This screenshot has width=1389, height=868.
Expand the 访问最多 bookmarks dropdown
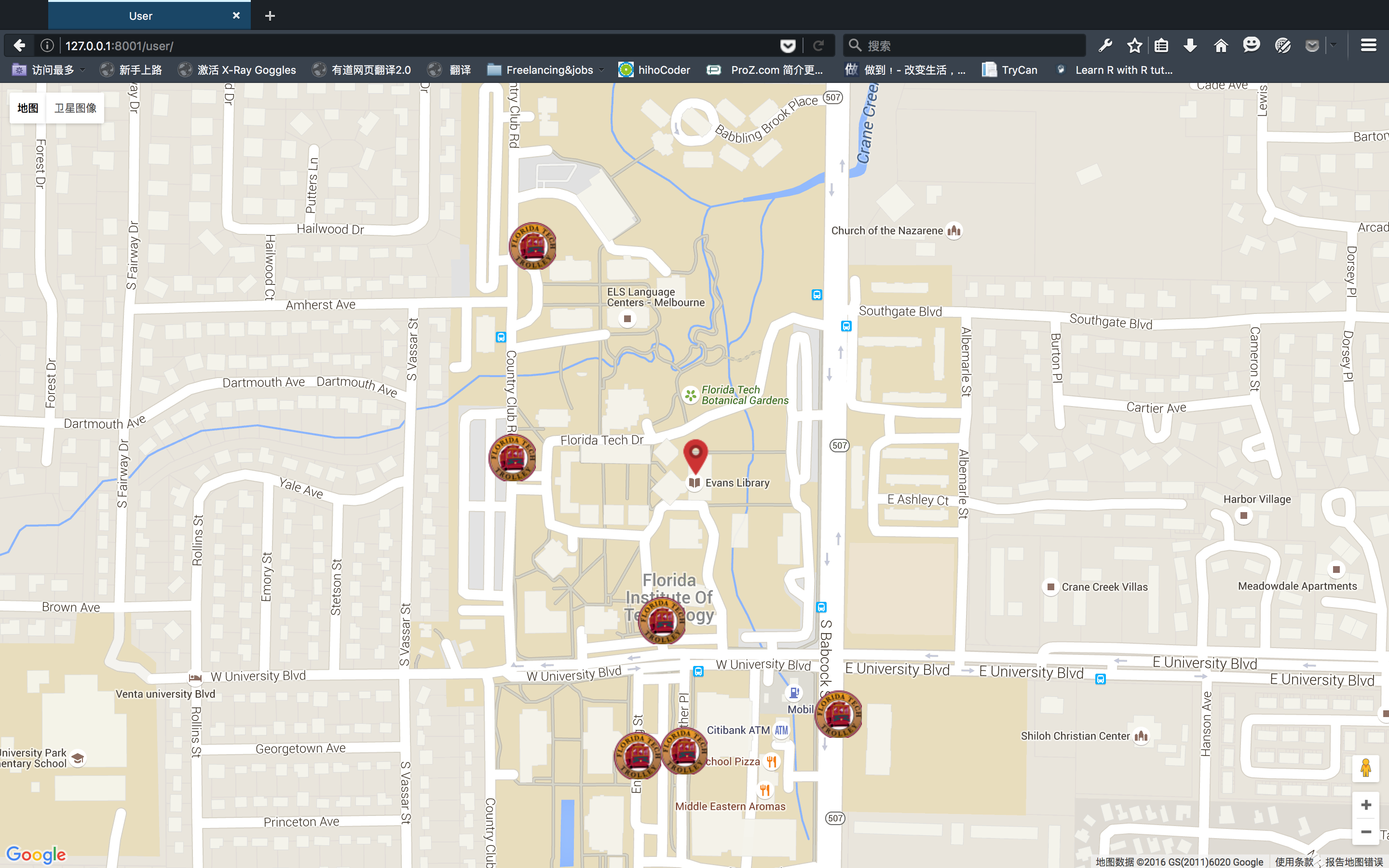[x=51, y=70]
